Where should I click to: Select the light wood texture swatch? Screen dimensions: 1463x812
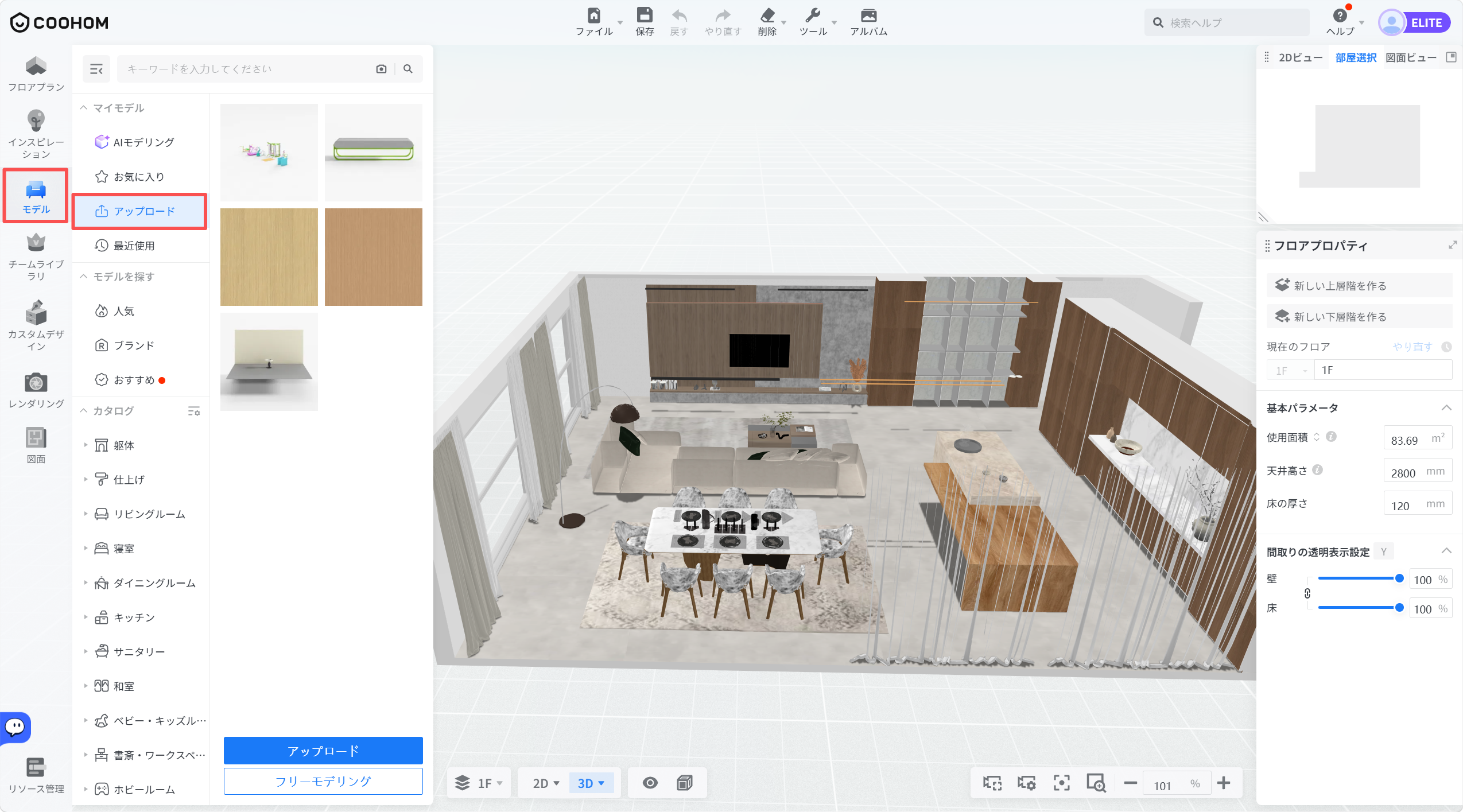[x=269, y=257]
